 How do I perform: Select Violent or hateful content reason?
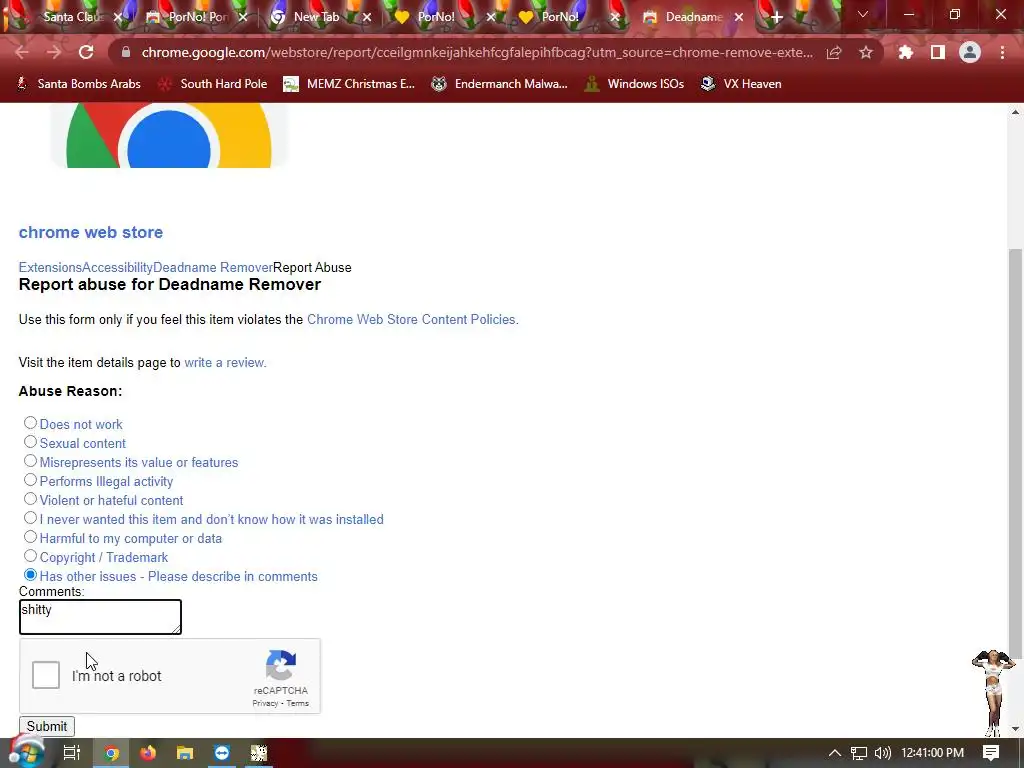coord(30,499)
